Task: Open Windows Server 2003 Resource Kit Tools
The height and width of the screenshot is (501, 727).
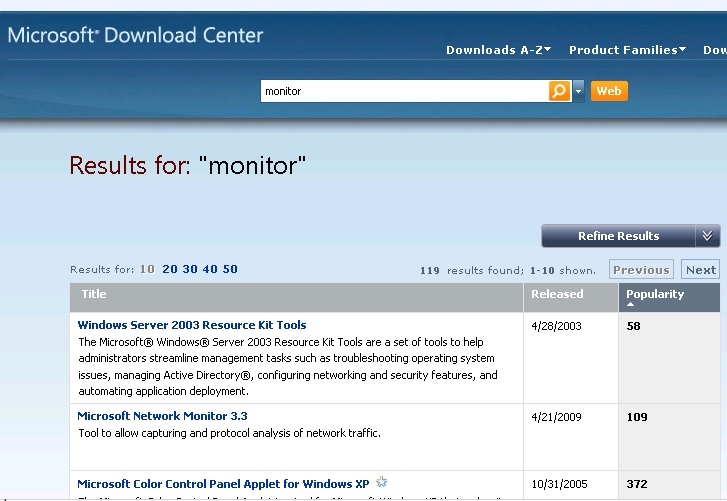Action: tap(192, 325)
